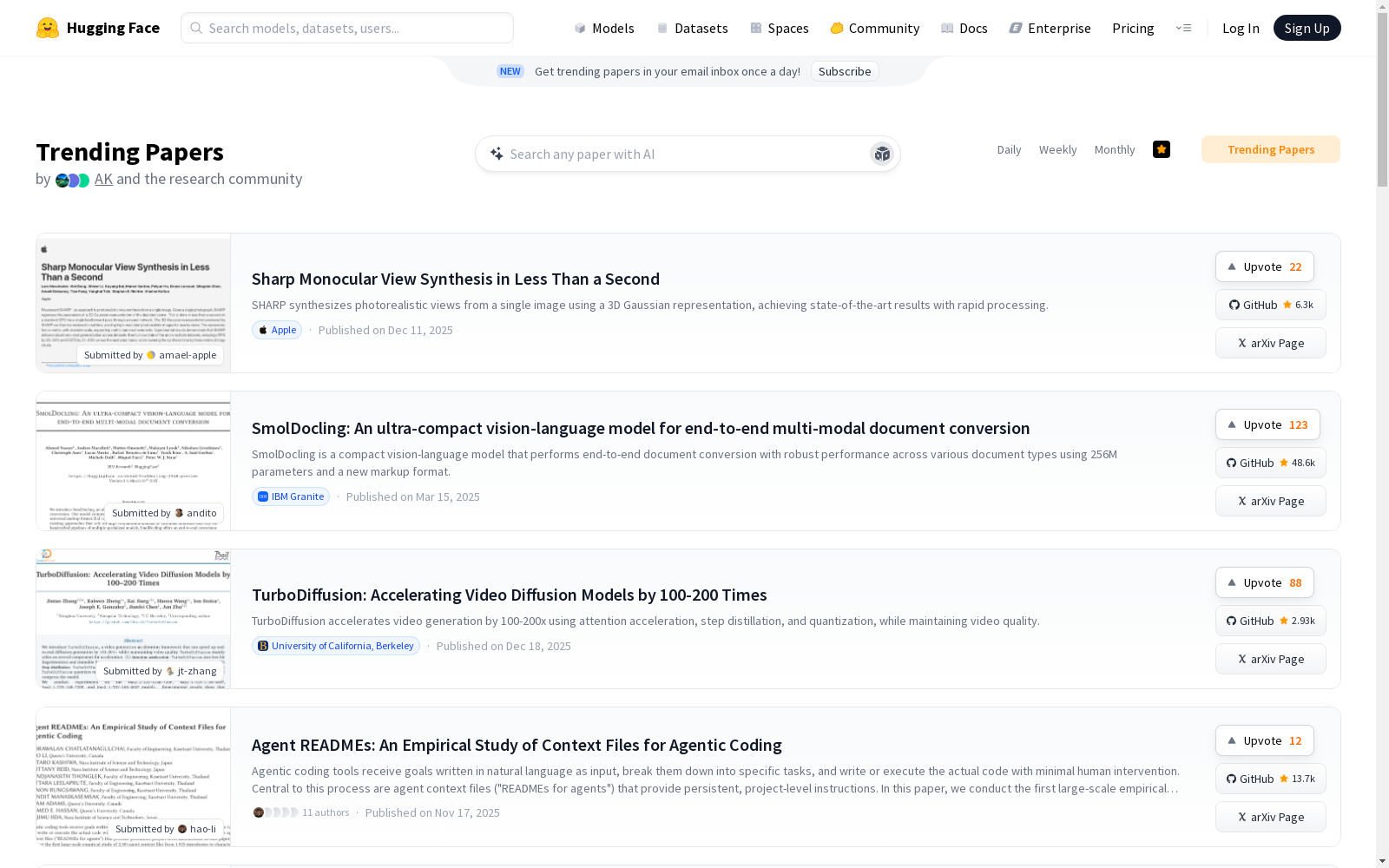Click the AI search cube icon
The height and width of the screenshot is (868, 1389).
coord(882,154)
